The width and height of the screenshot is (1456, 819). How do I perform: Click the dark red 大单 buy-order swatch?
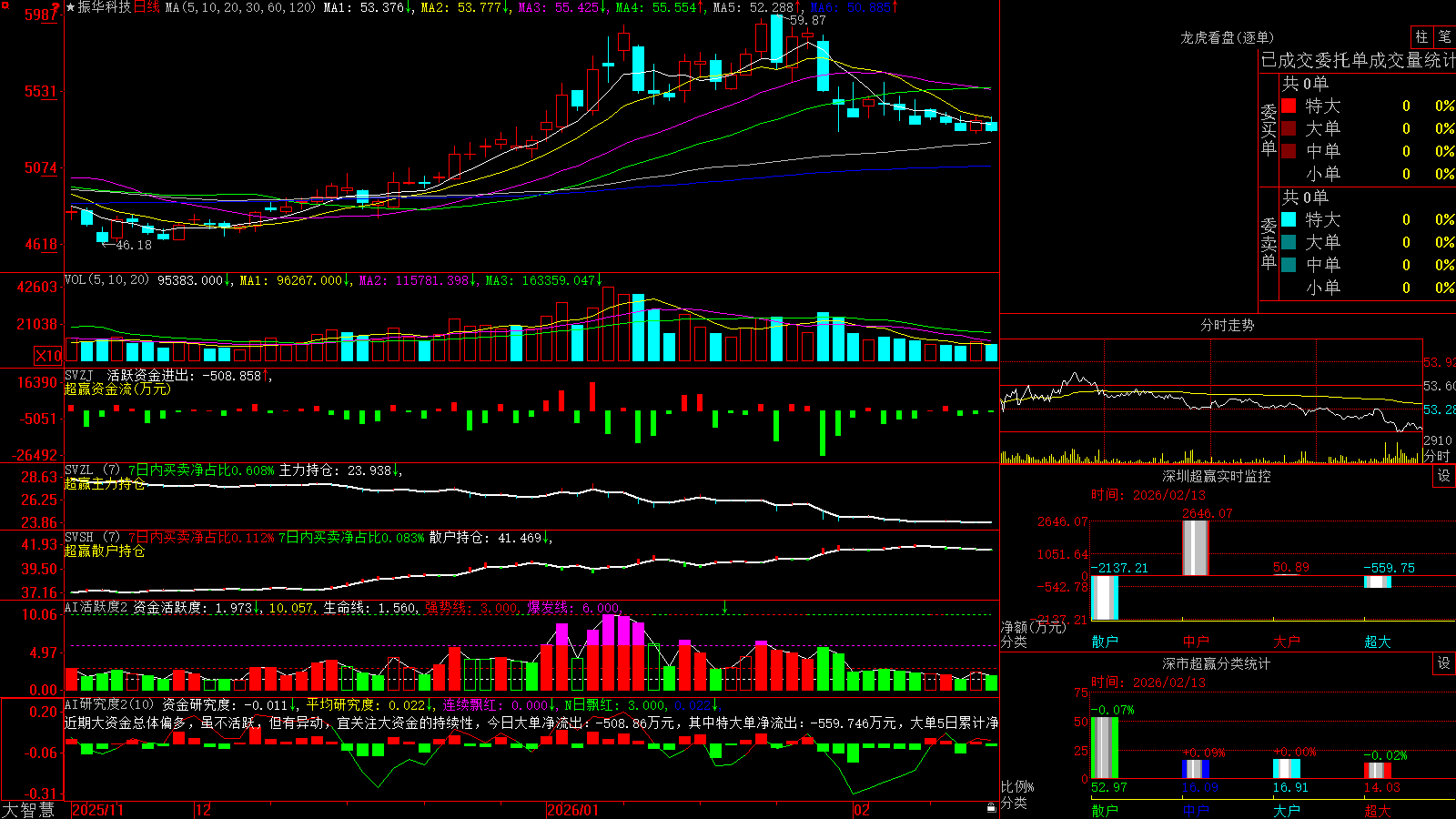coord(1289,128)
